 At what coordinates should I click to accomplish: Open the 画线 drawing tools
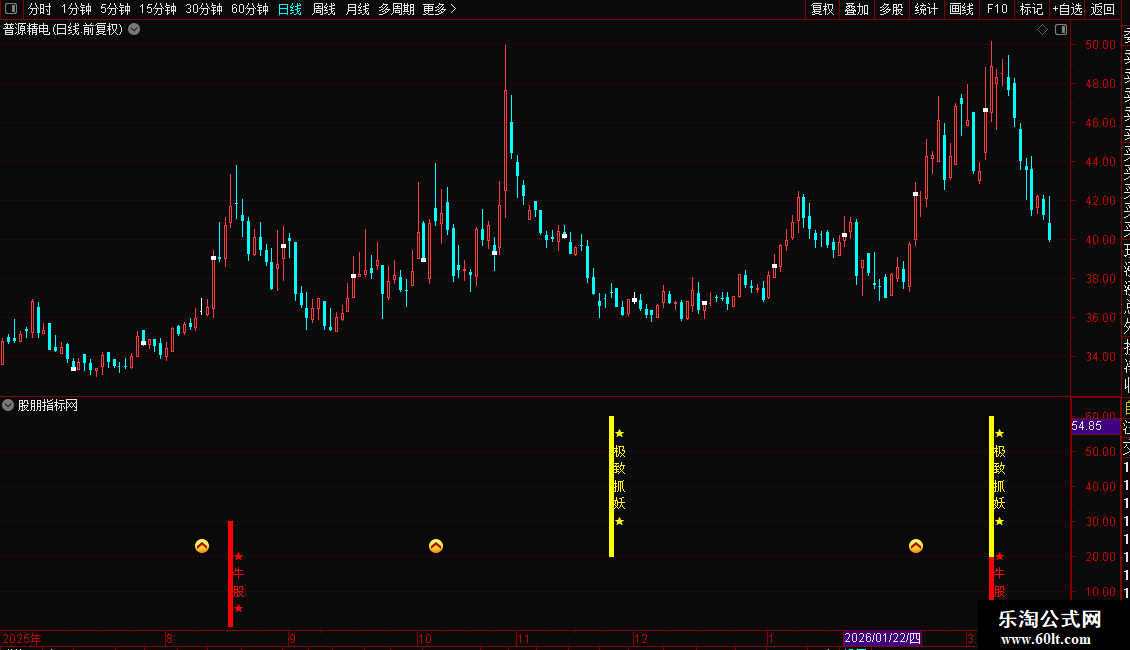tap(961, 9)
